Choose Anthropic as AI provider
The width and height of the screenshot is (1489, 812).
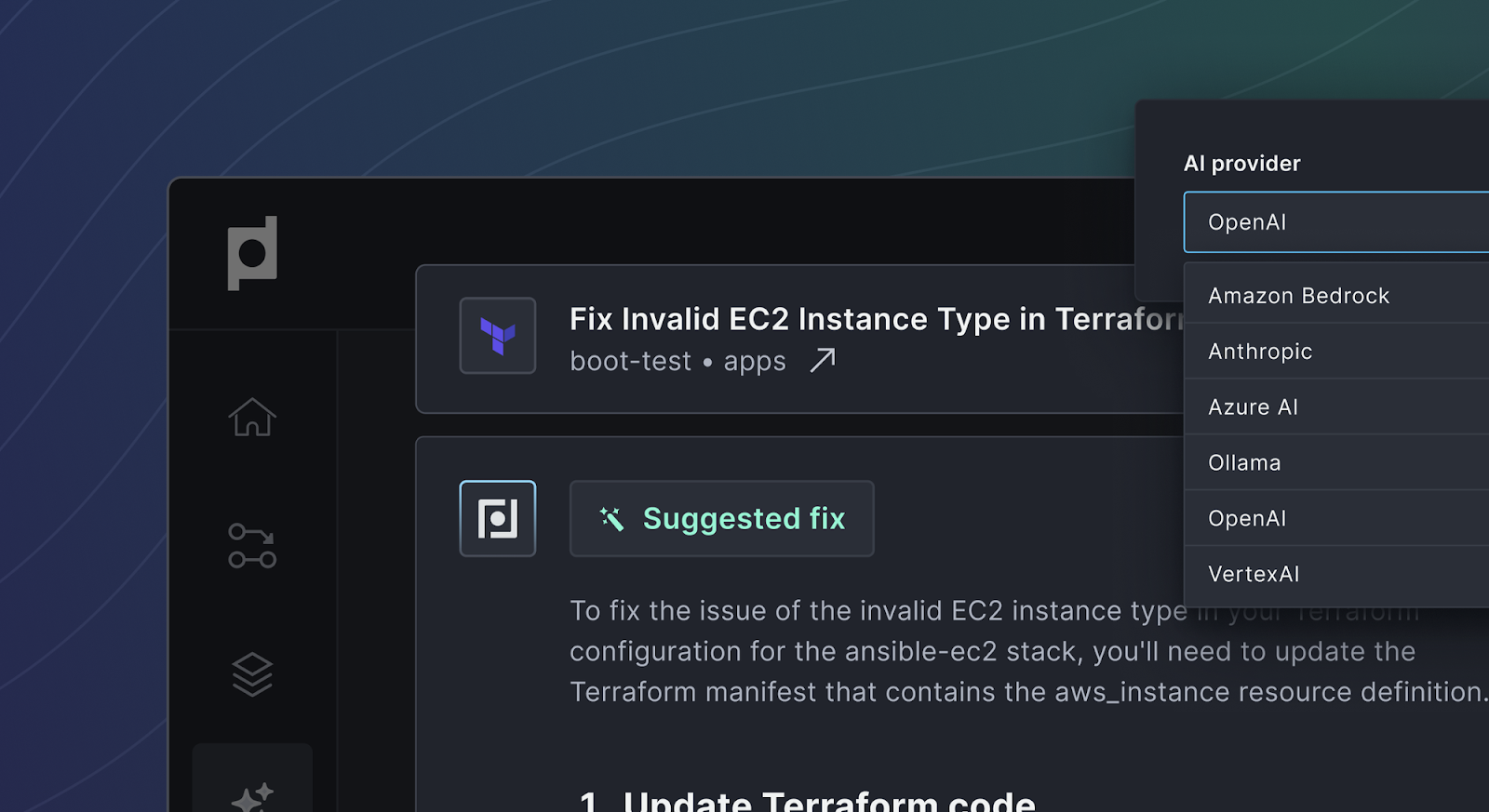[1260, 352]
